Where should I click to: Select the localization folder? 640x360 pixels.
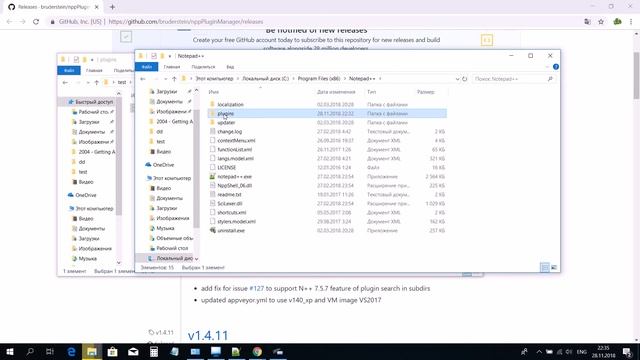(x=230, y=104)
